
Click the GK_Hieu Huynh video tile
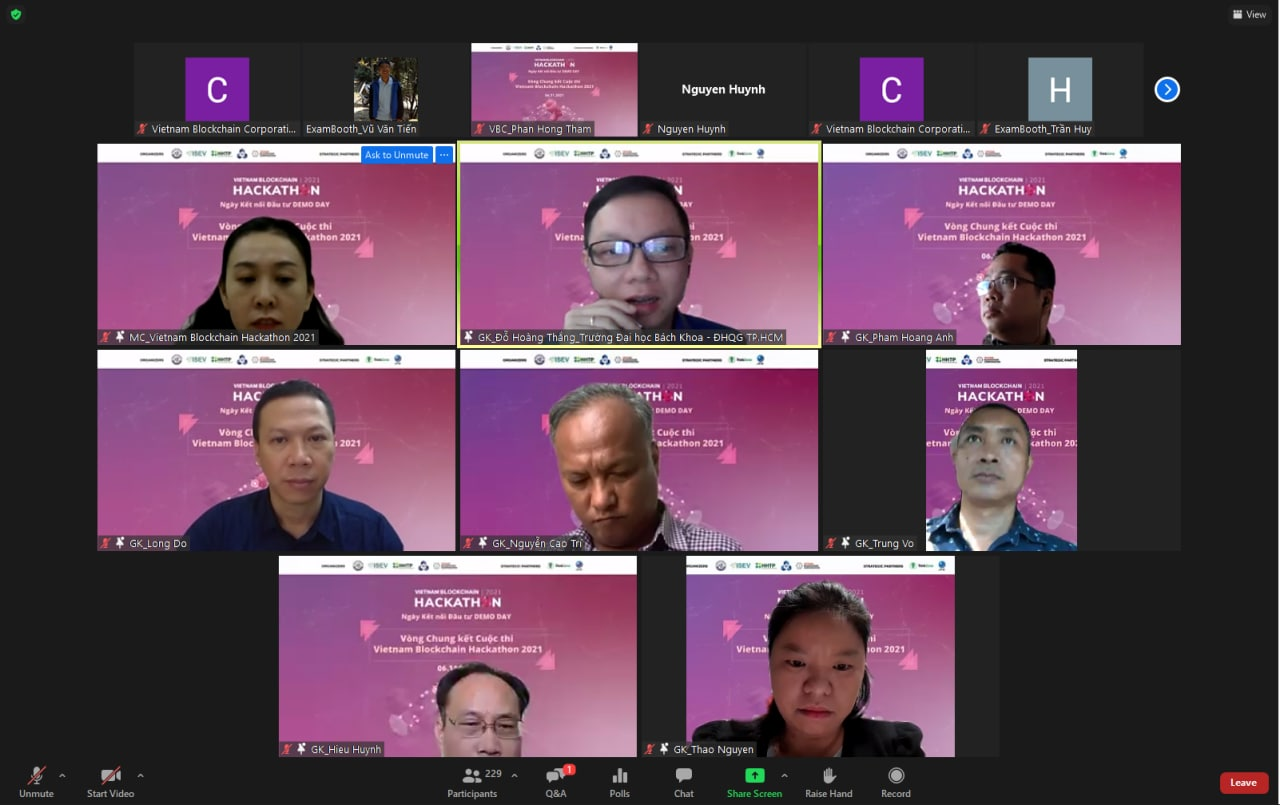pyautogui.click(x=458, y=656)
